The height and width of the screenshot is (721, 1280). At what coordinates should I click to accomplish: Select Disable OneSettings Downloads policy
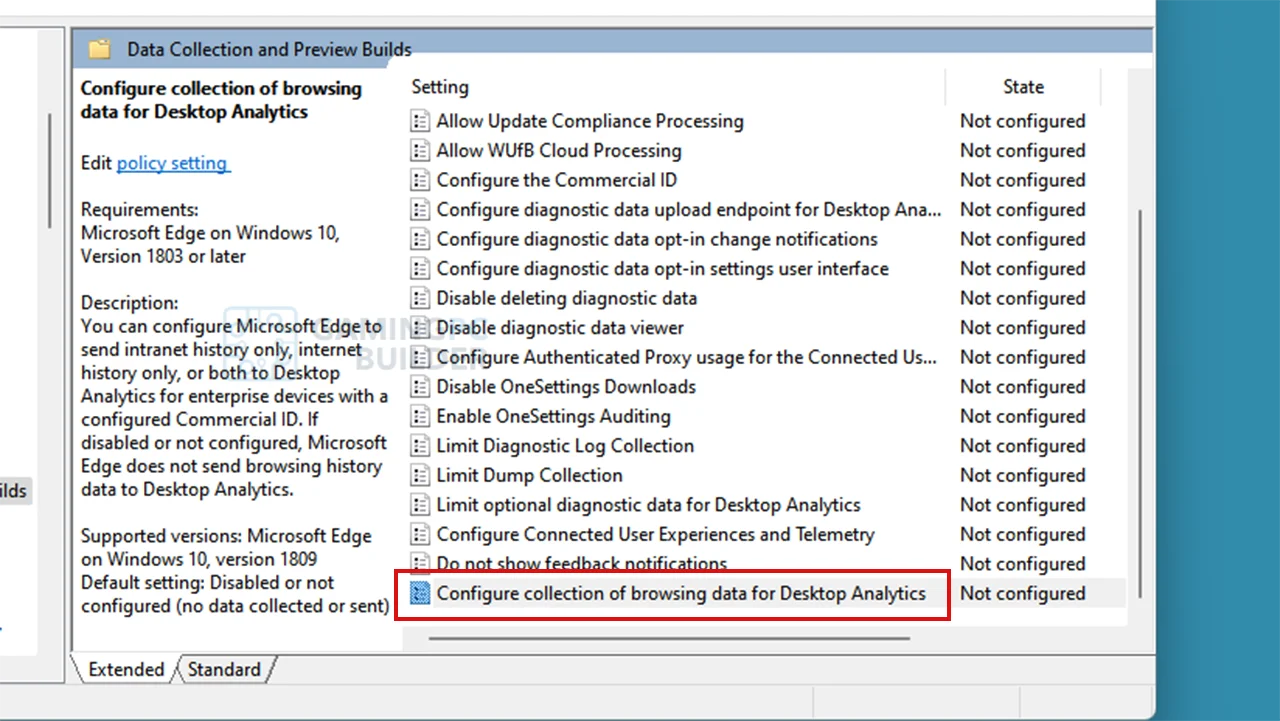[566, 387]
